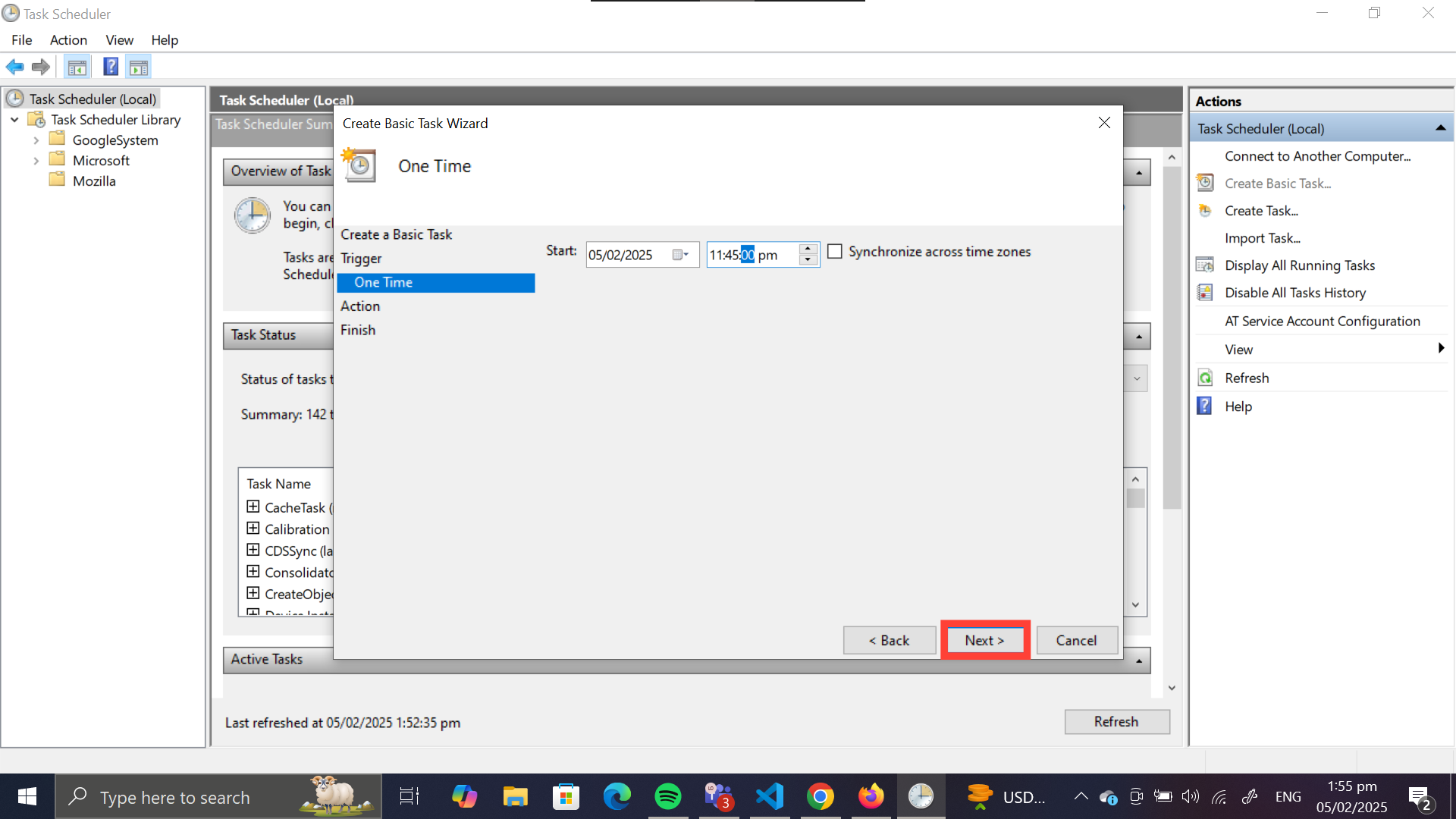1456x819 pixels.
Task: Click the show/hide console tree icon
Action: click(77, 67)
